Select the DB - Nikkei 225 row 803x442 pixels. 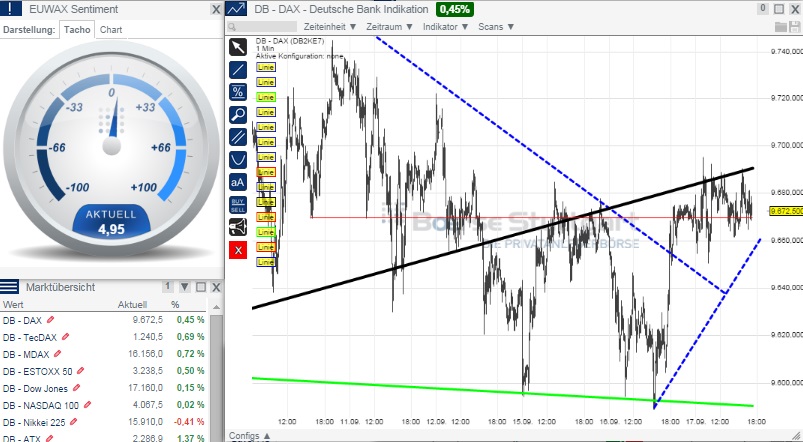104,422
